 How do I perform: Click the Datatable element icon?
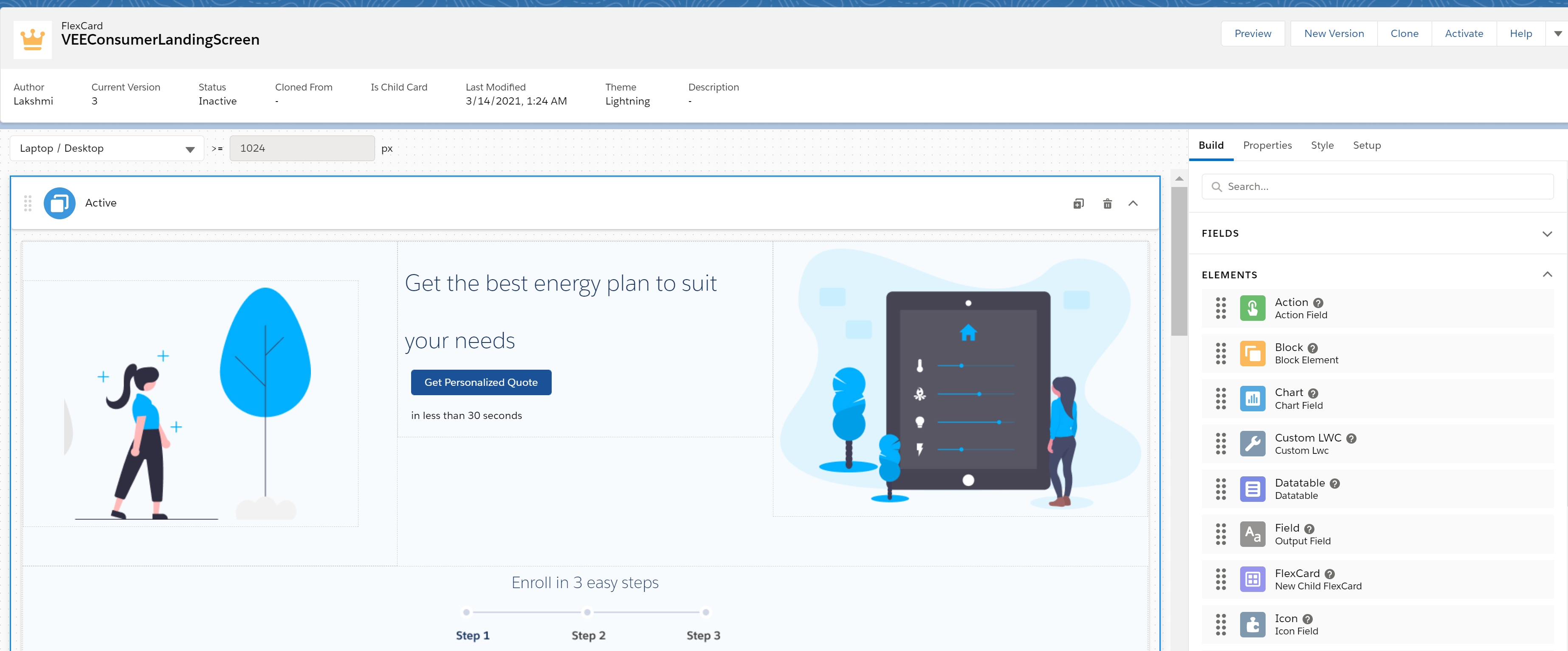pyautogui.click(x=1252, y=489)
